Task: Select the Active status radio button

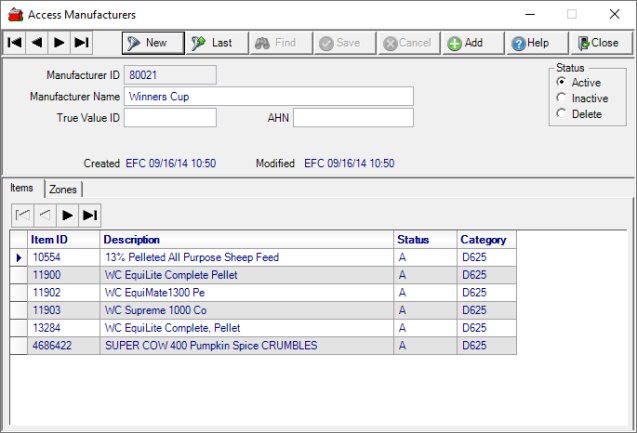Action: click(562, 83)
